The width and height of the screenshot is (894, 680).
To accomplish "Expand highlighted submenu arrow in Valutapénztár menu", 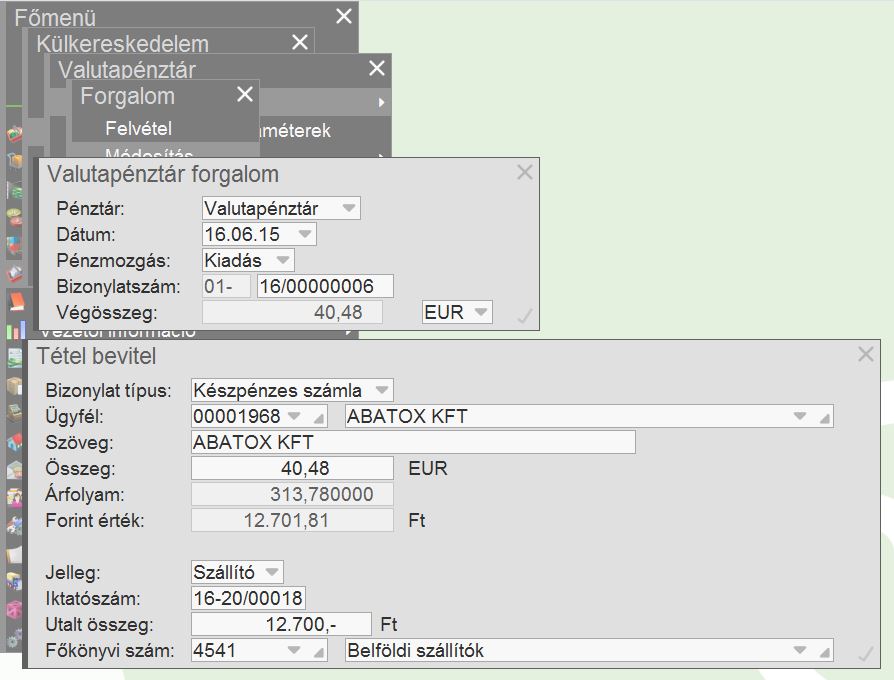I will 381,103.
